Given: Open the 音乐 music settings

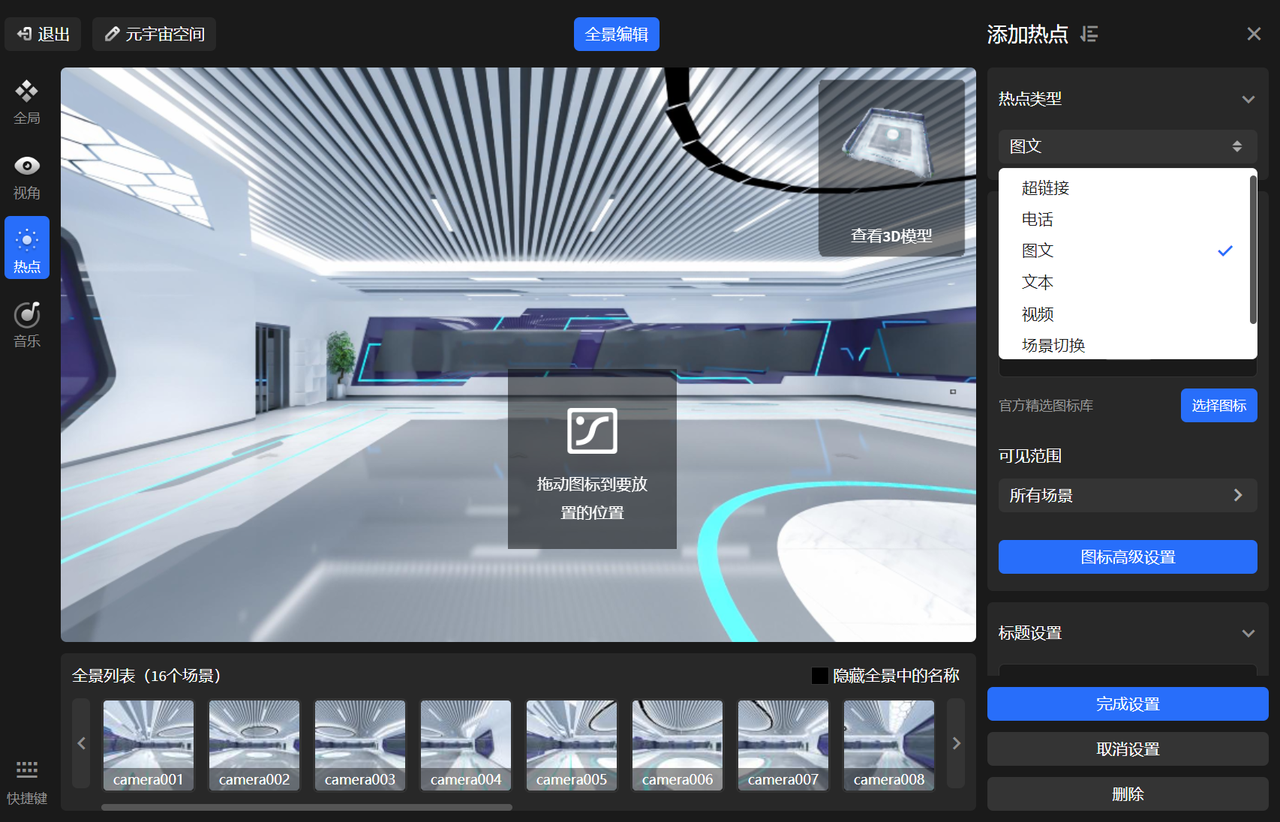Looking at the screenshot, I should click(x=27, y=325).
